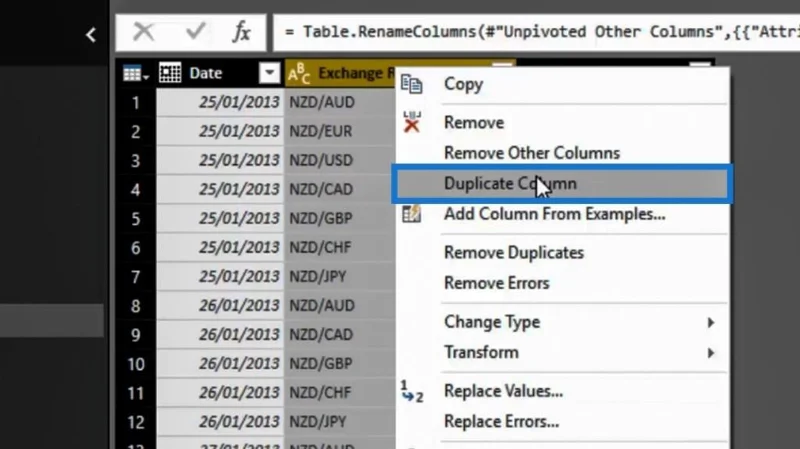The image size is (800, 449).
Task: Click the ABC text type icon
Action: pyautogui.click(x=299, y=73)
